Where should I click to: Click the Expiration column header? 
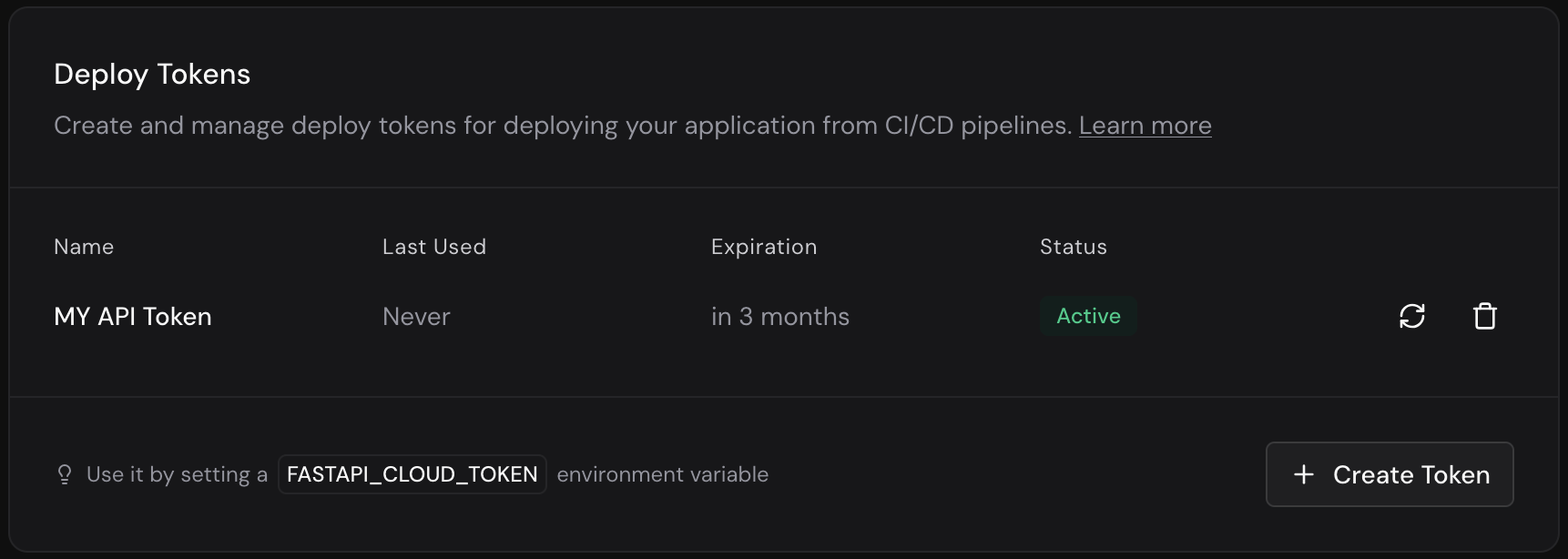[764, 247]
